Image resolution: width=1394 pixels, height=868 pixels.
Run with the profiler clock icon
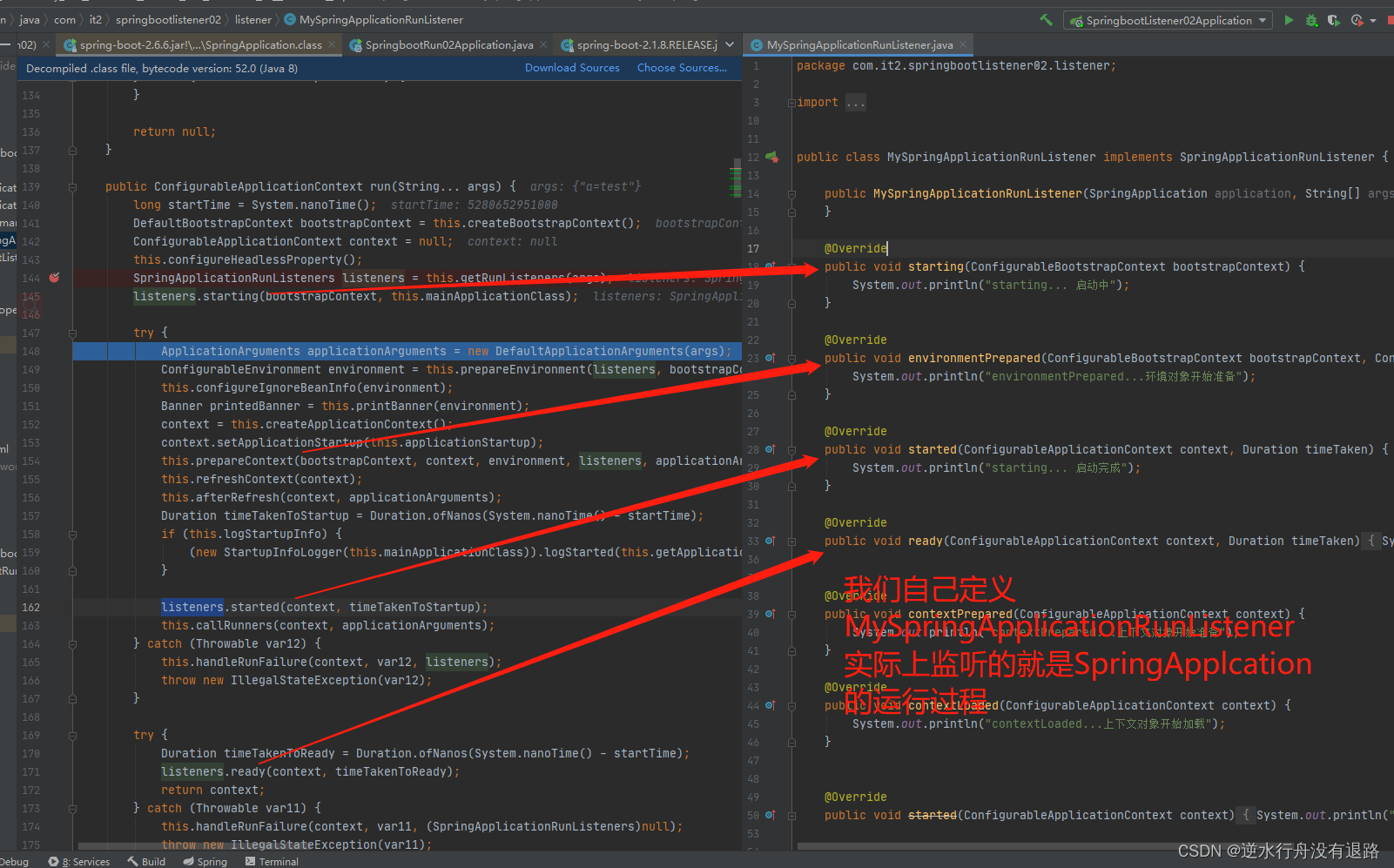[x=1356, y=20]
